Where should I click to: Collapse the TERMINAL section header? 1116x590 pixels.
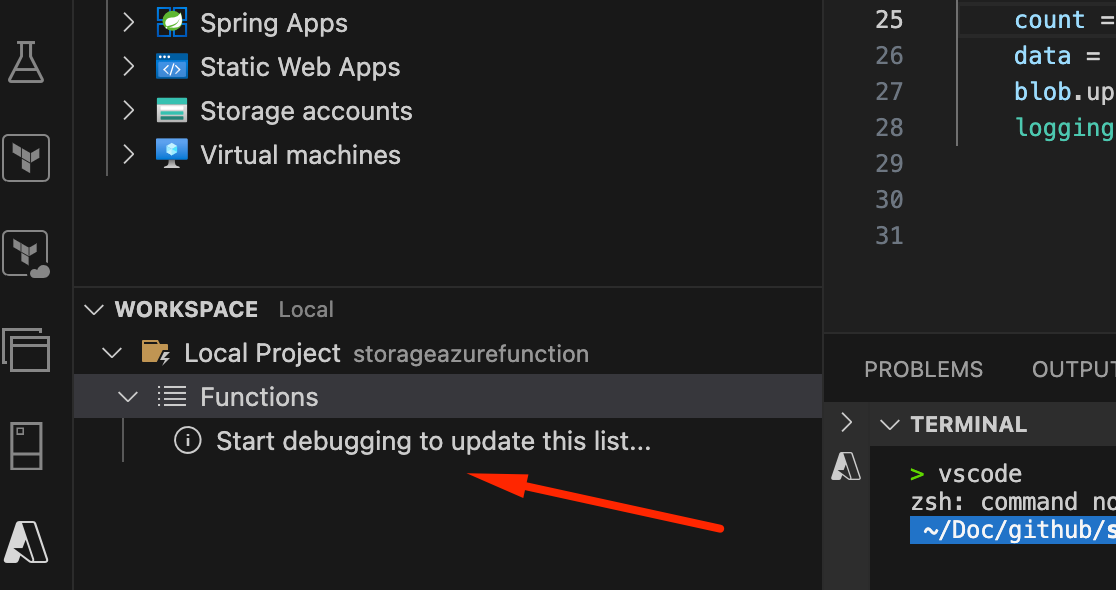click(x=890, y=425)
